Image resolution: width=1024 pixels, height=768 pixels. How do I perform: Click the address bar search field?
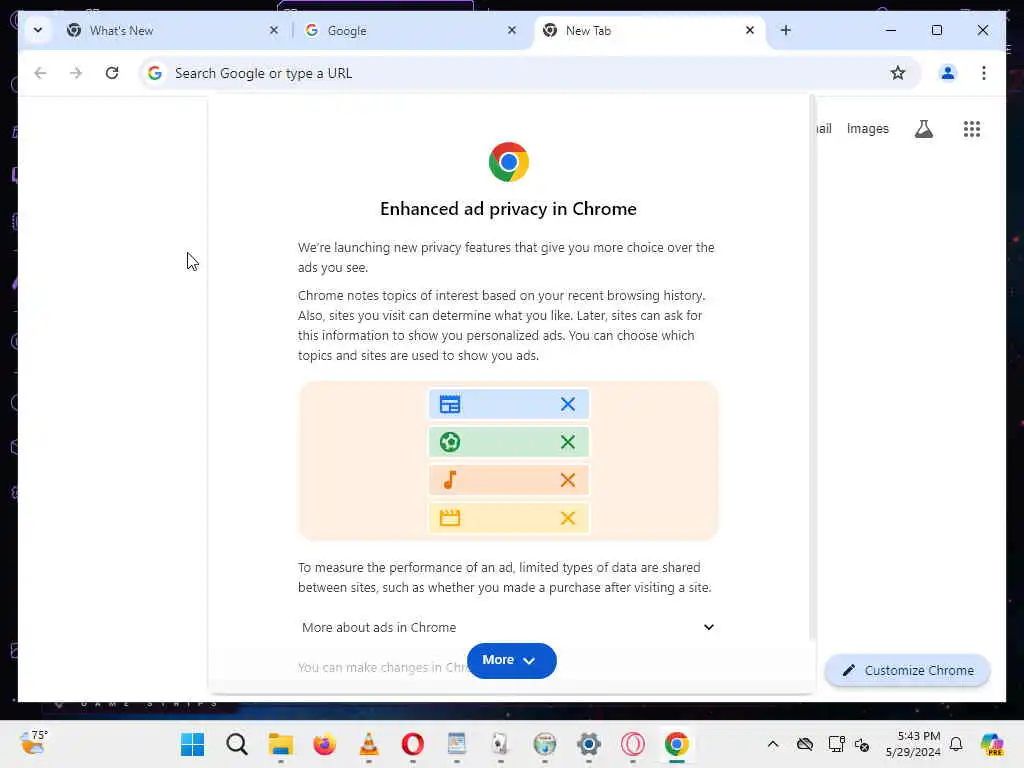[x=529, y=73]
